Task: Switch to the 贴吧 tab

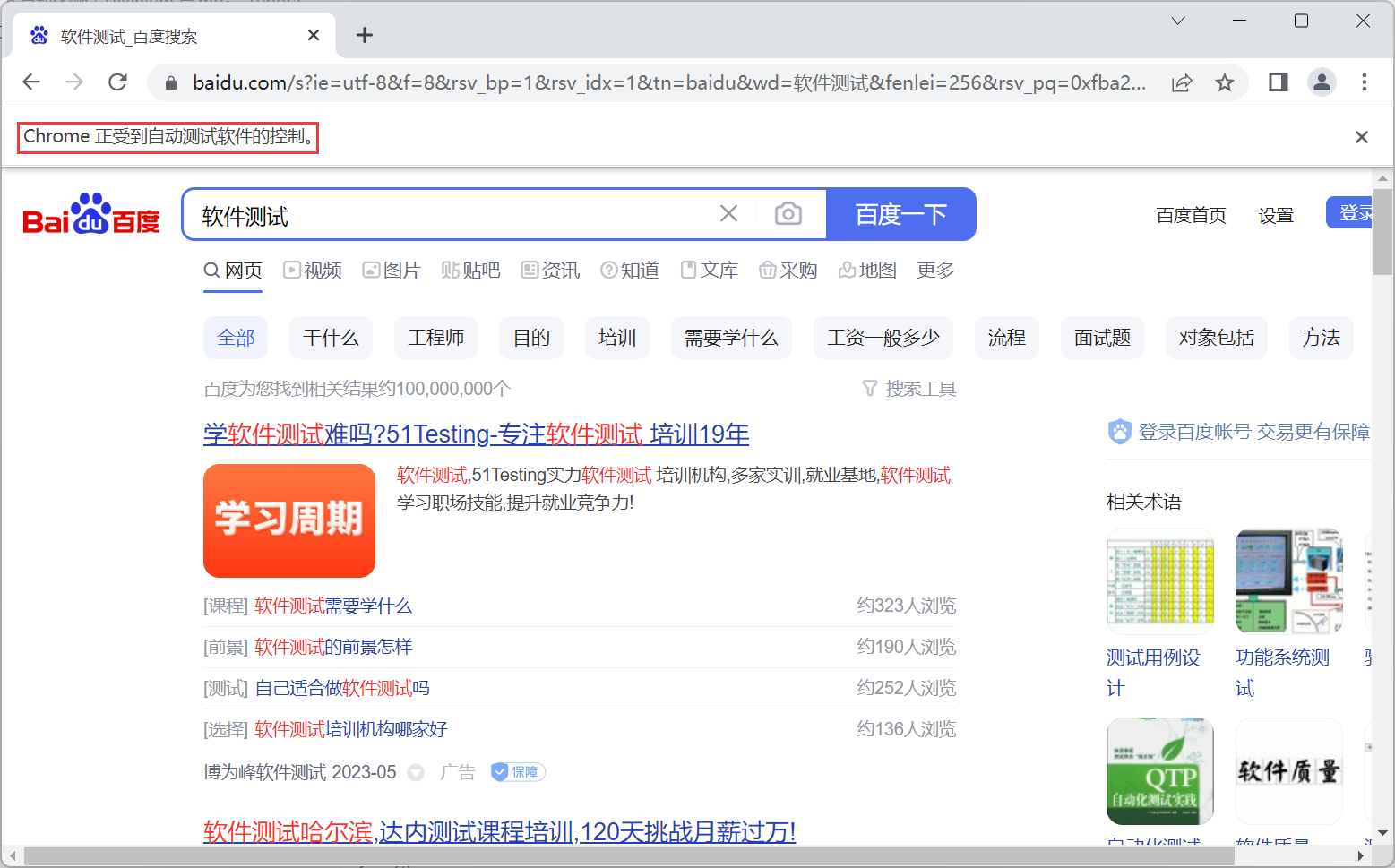Action: (x=471, y=271)
